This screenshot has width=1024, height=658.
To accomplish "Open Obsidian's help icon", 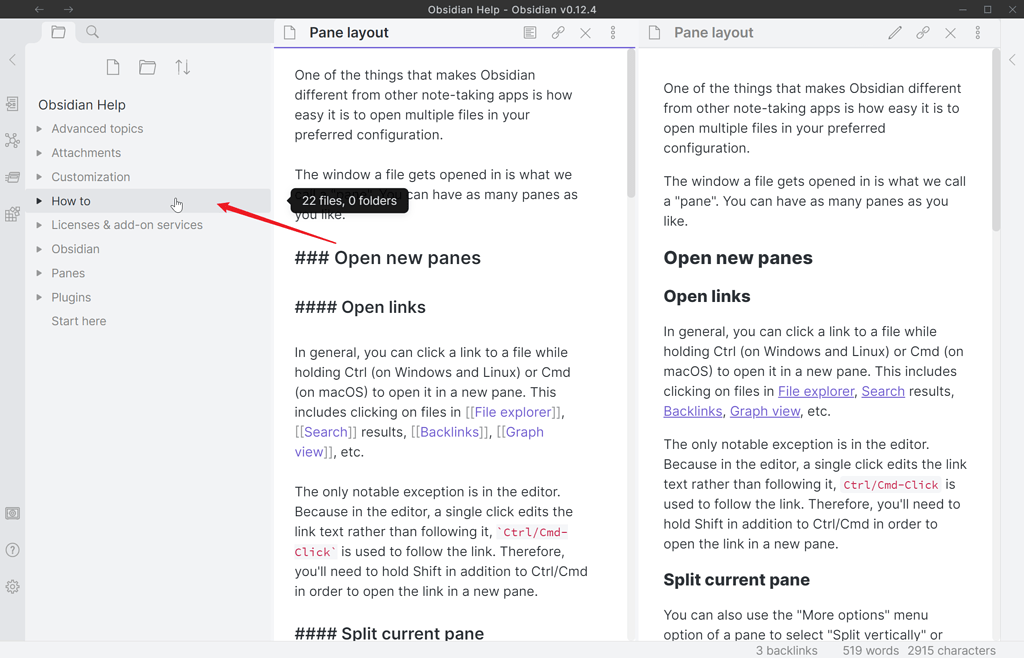I will tap(12, 547).
